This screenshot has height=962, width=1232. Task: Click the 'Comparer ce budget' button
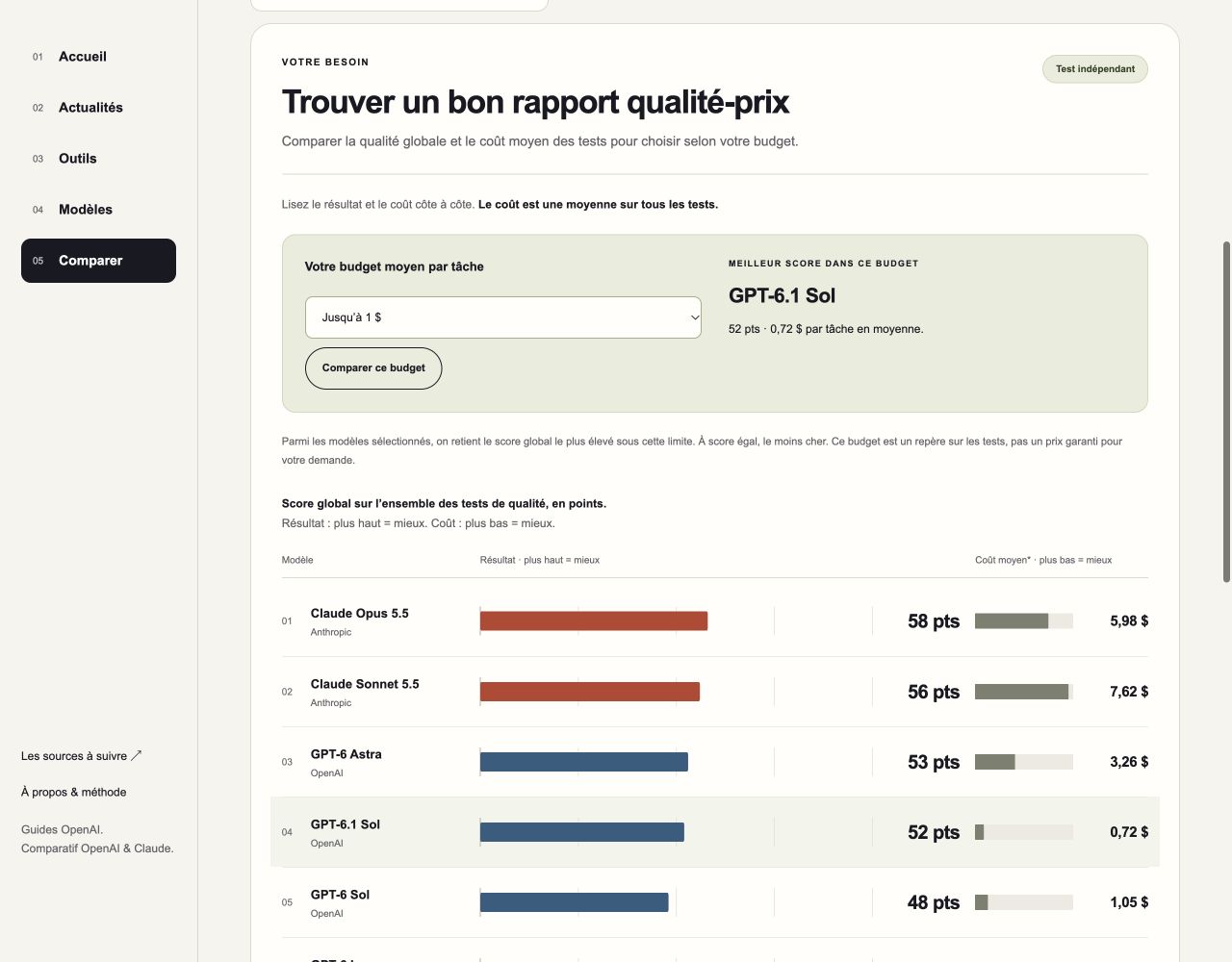(x=373, y=368)
